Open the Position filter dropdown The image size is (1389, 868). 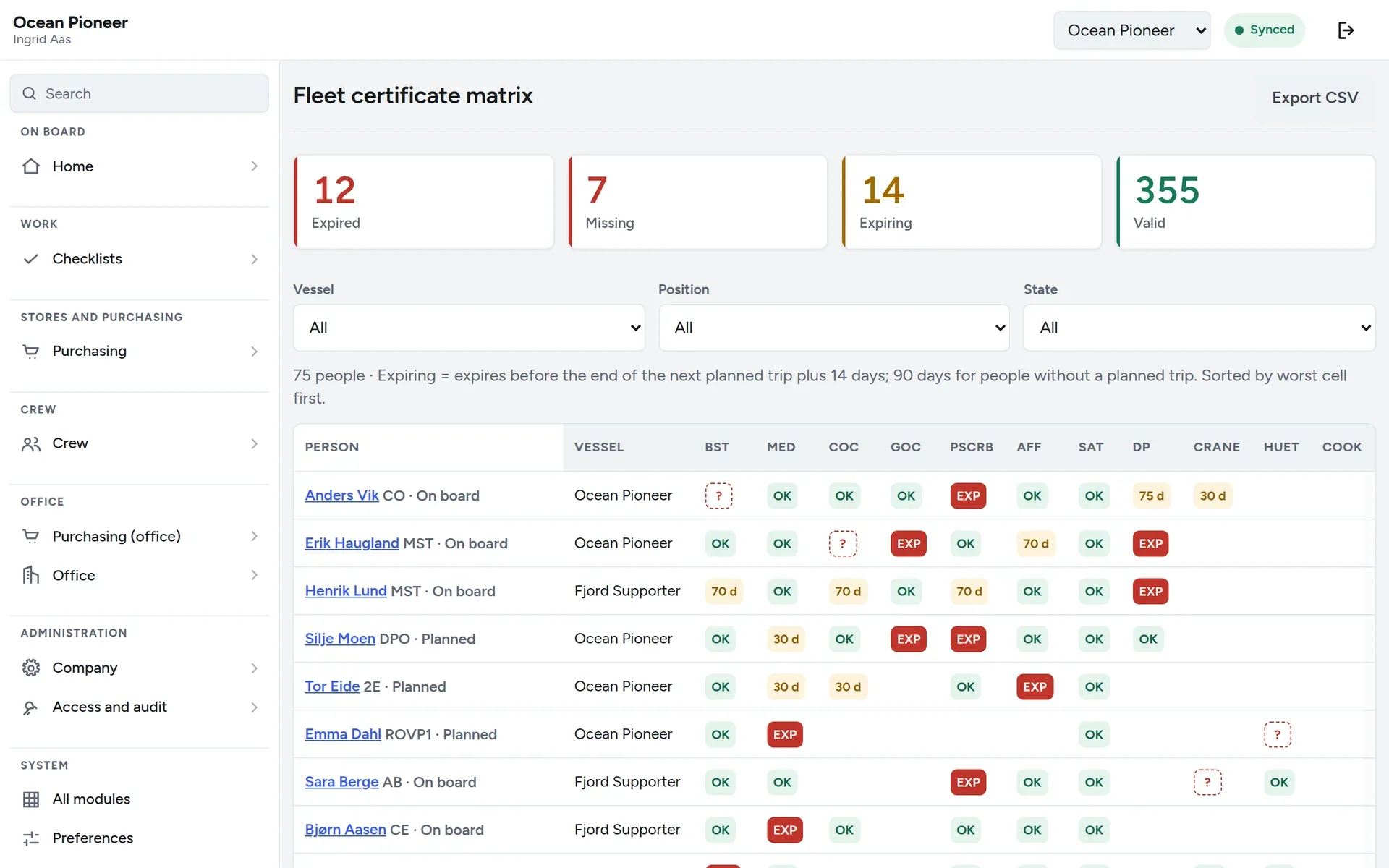833,328
